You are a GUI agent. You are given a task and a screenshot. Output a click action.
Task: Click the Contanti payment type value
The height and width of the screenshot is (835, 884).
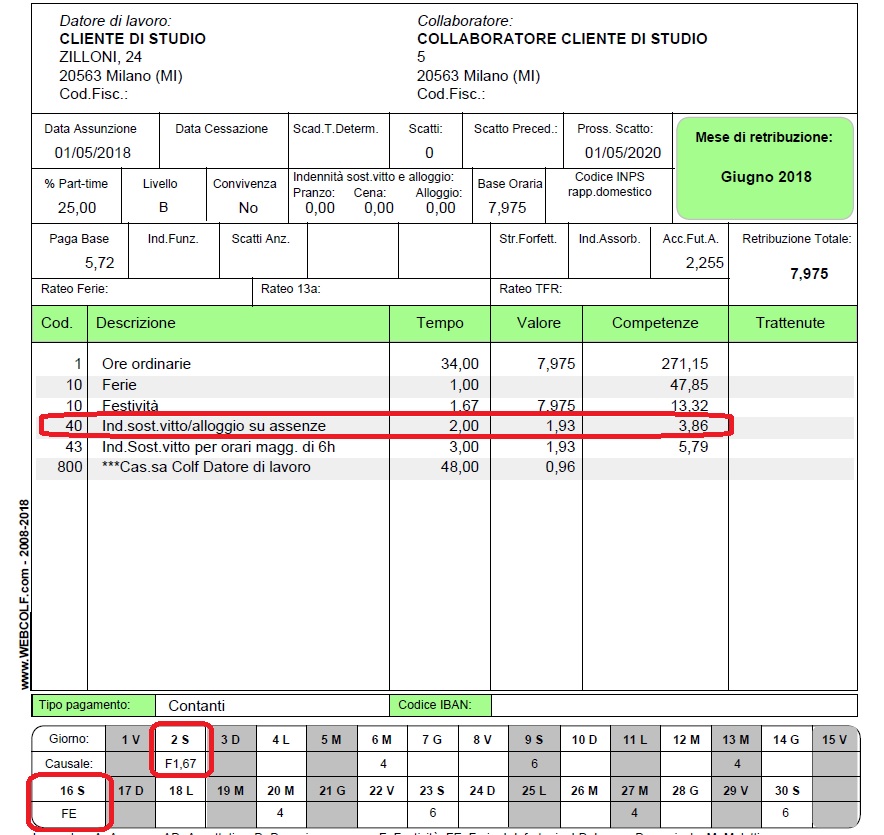pos(197,705)
